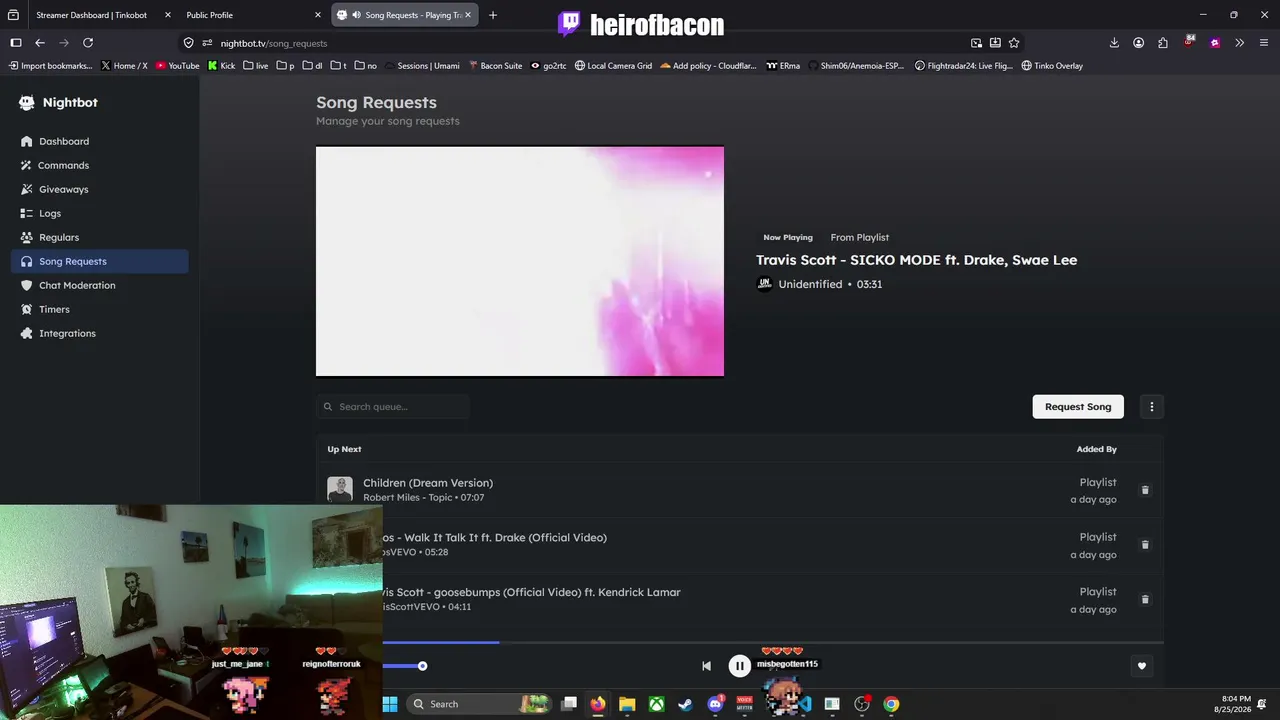Image resolution: width=1280 pixels, height=720 pixels.
Task: Open the Unidentified channel link
Action: [x=810, y=284]
